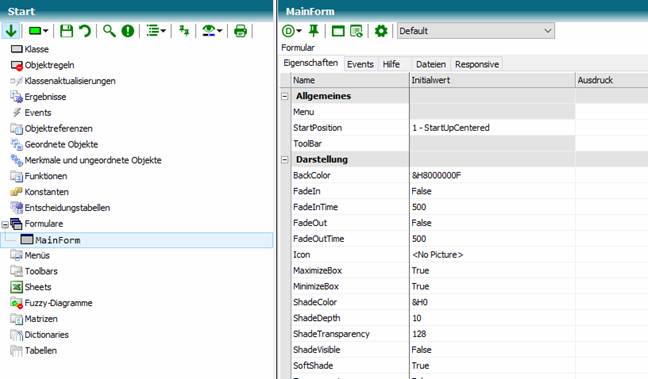Click the Name column header
The image size is (648, 379).
350,80
